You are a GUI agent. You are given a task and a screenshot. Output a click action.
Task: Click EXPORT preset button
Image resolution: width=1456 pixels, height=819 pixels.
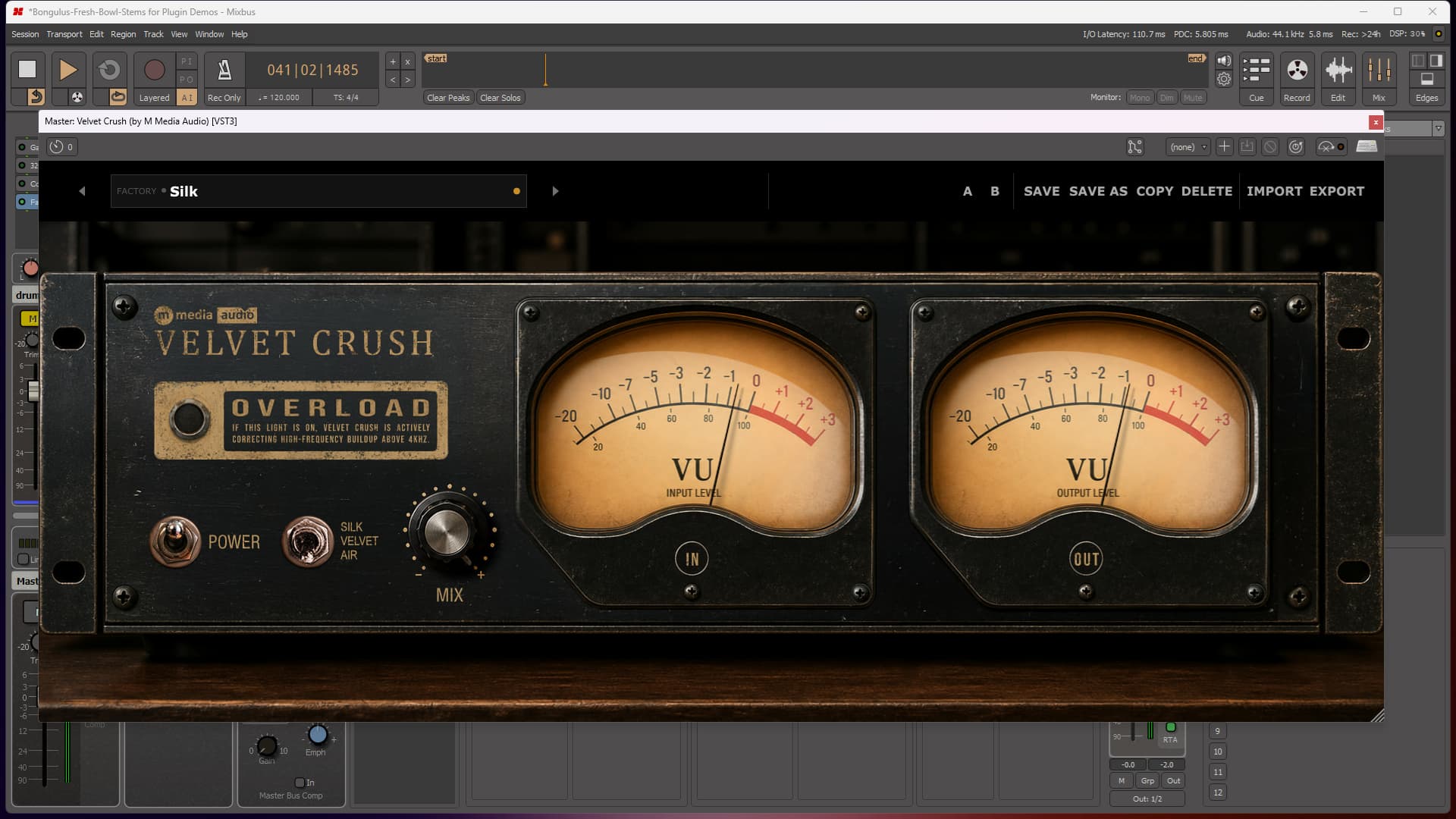coord(1337,191)
